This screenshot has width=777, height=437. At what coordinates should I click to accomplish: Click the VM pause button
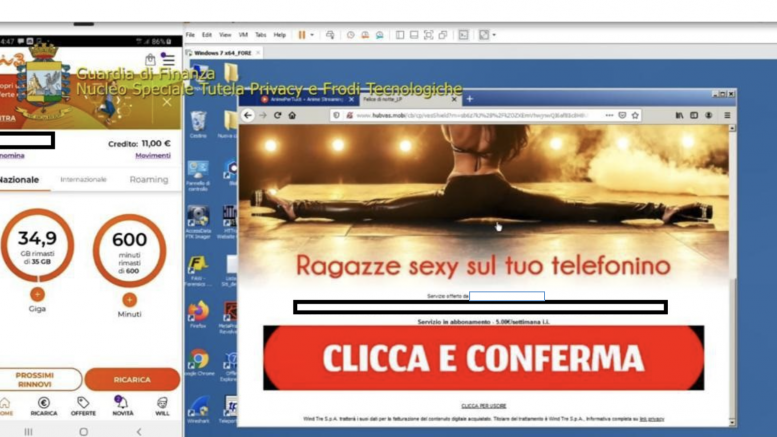(301, 35)
